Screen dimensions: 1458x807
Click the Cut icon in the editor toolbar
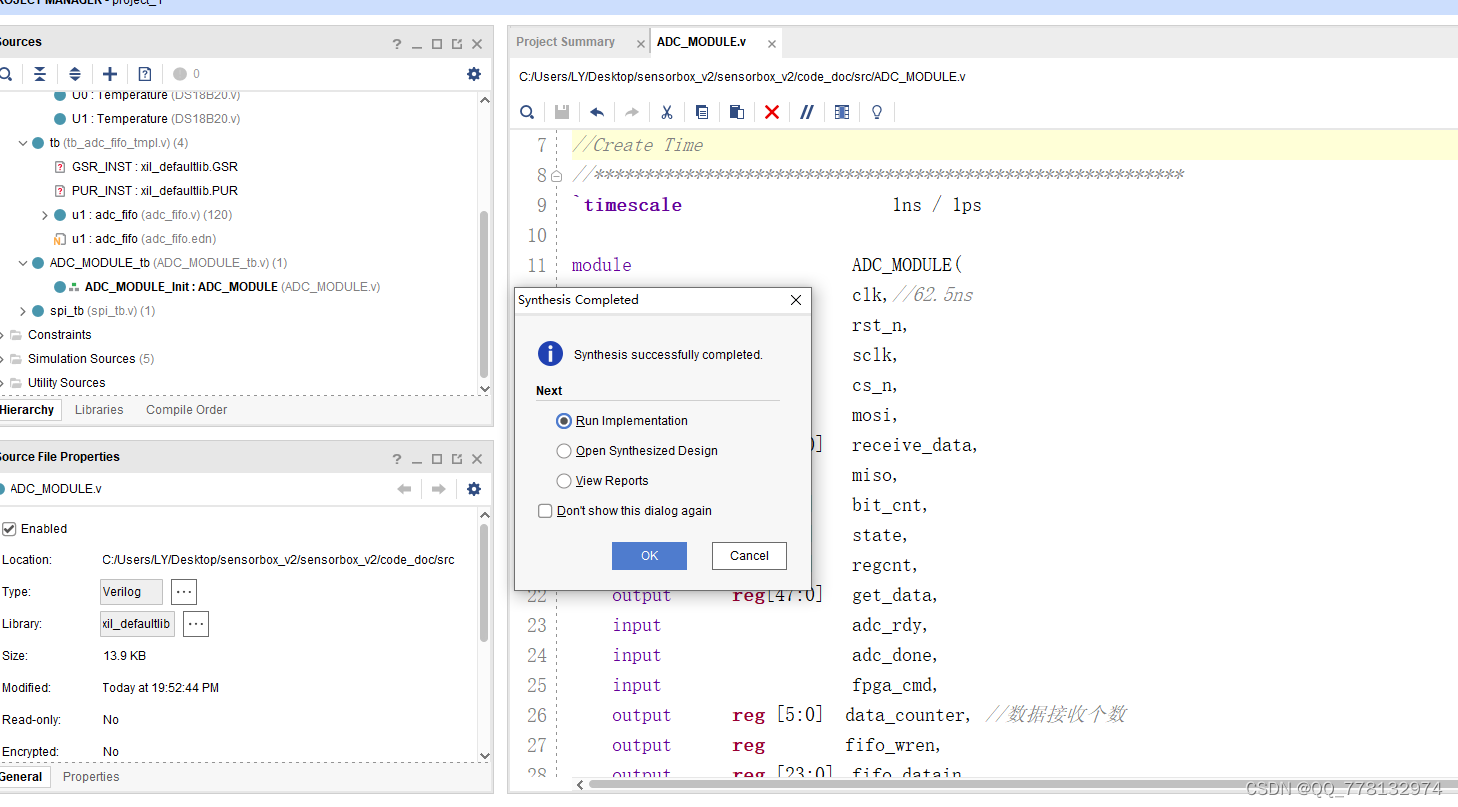point(667,112)
